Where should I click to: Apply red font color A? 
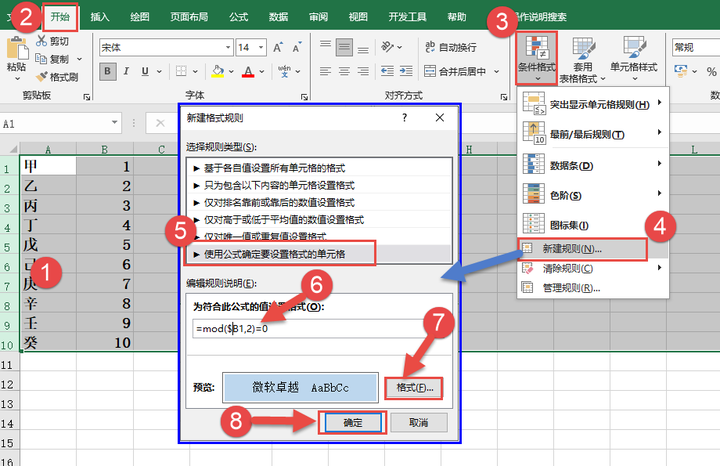click(x=248, y=71)
